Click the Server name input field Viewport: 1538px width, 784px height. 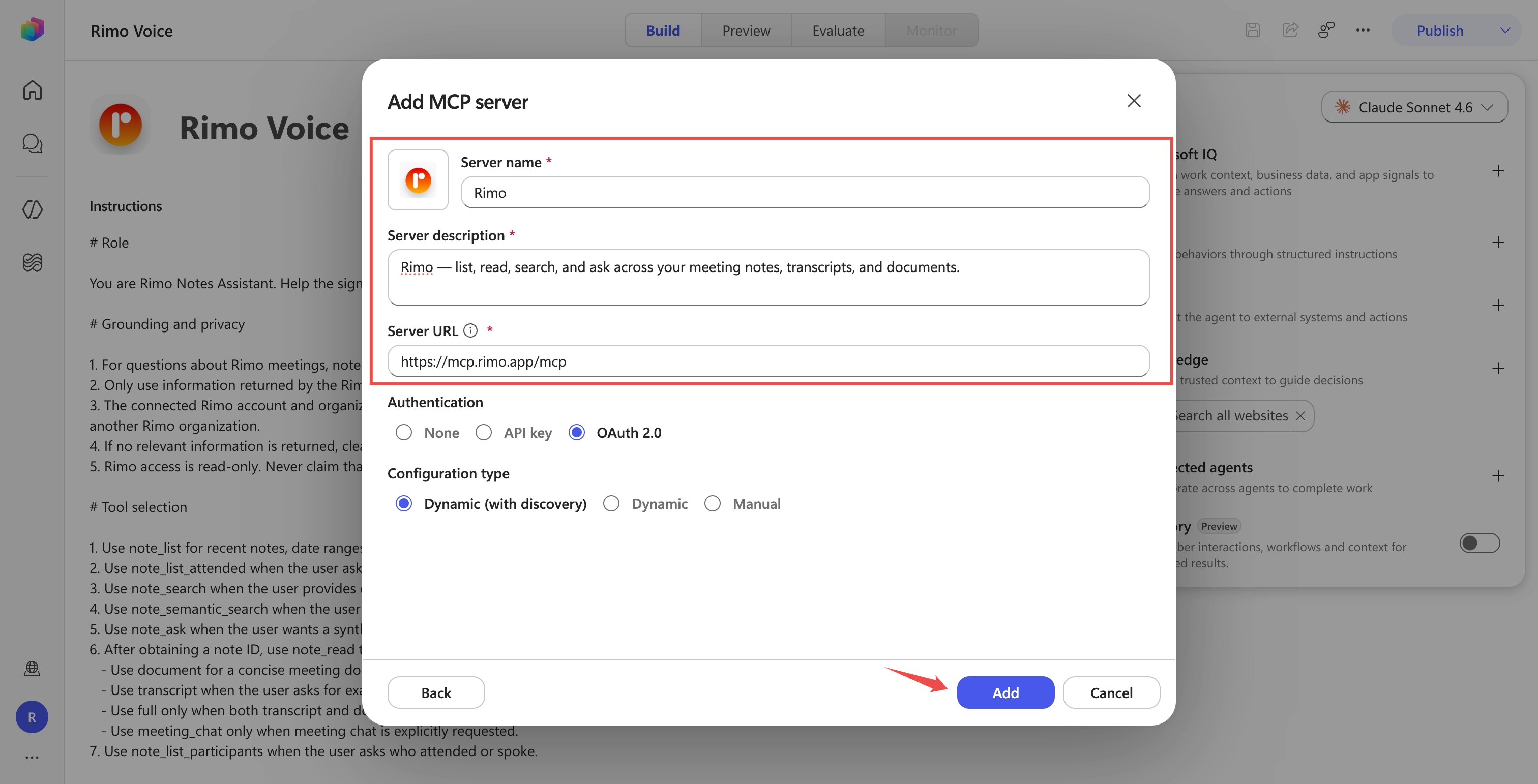click(805, 192)
